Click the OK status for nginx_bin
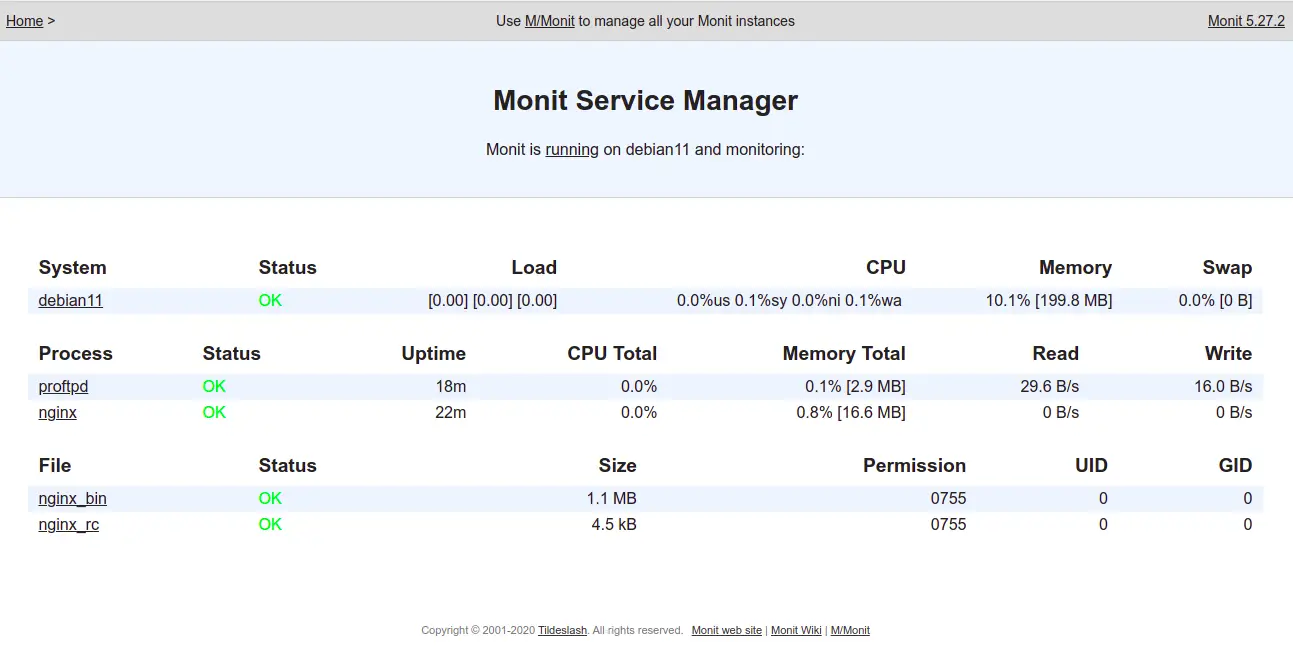Image resolution: width=1293 pixels, height=670 pixels. 270,498
